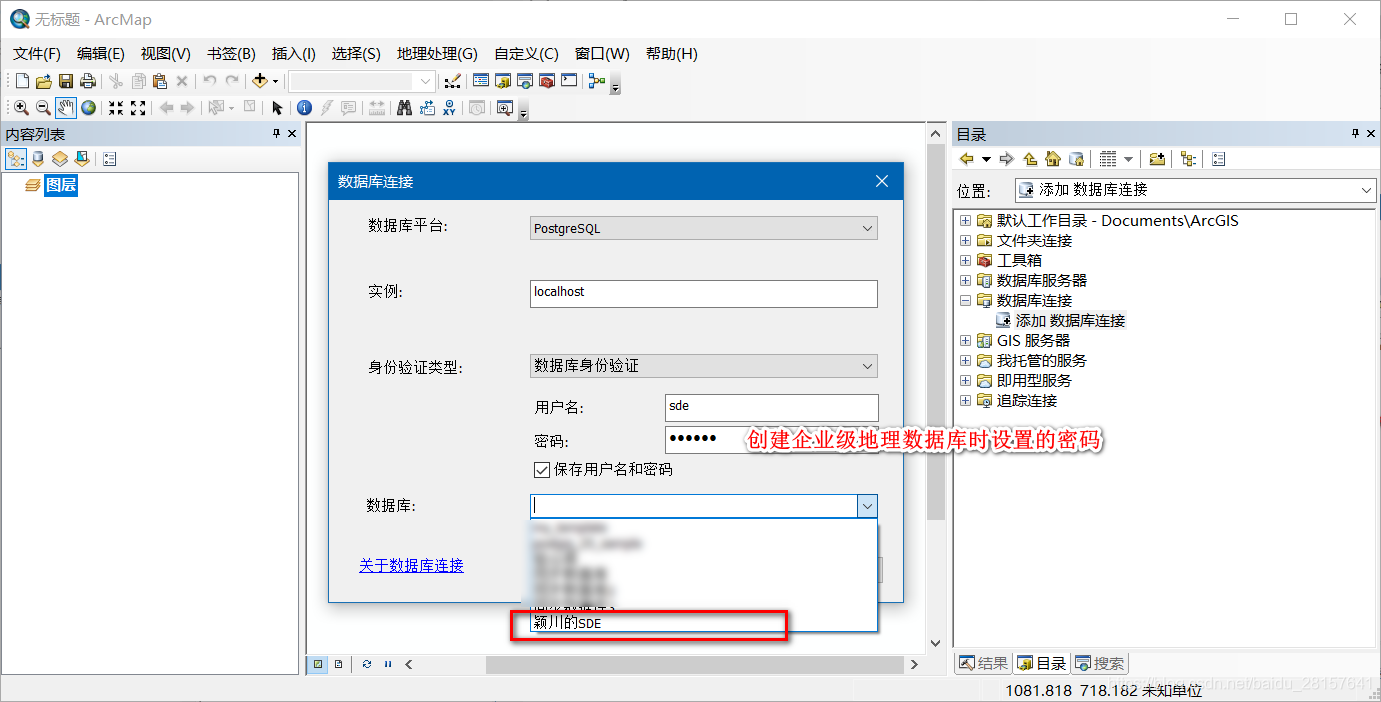Switch to List By Drawing Order

point(16,159)
